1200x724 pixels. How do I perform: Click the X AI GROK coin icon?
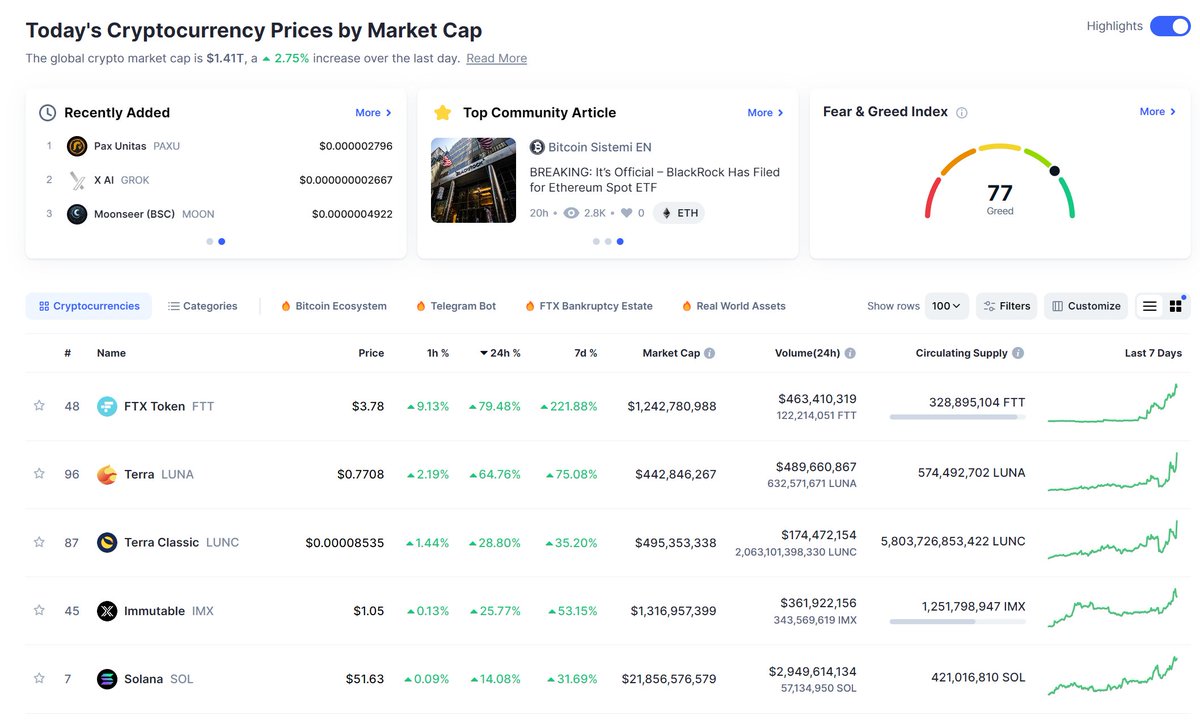click(x=77, y=180)
